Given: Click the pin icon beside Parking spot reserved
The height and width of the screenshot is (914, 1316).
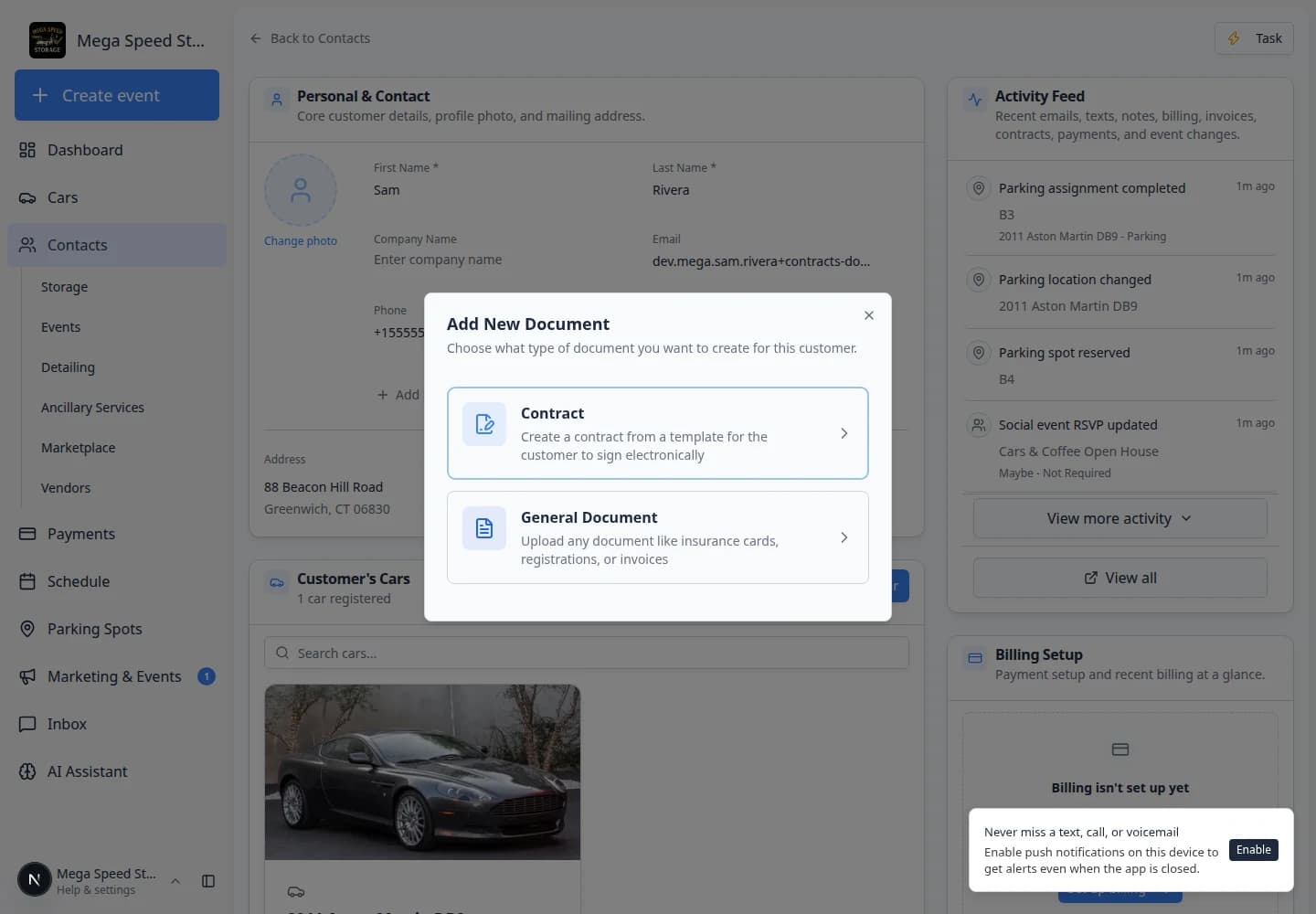Looking at the screenshot, I should tap(979, 353).
